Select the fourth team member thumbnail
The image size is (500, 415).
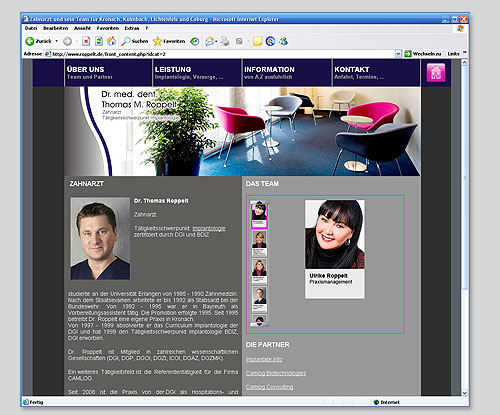tap(259, 299)
